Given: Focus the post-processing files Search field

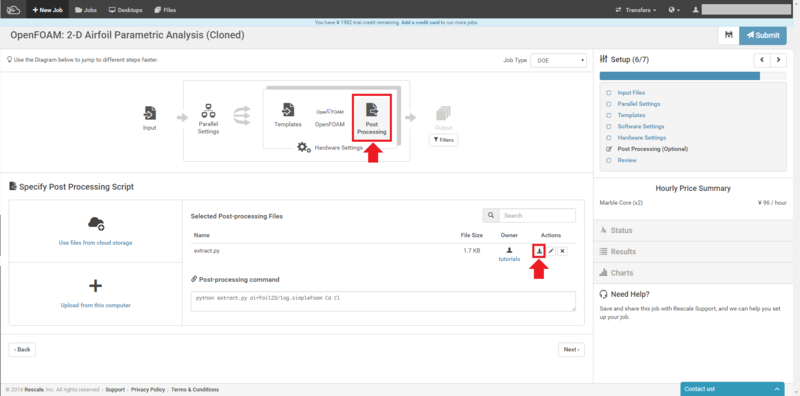Looking at the screenshot, I should point(537,215).
